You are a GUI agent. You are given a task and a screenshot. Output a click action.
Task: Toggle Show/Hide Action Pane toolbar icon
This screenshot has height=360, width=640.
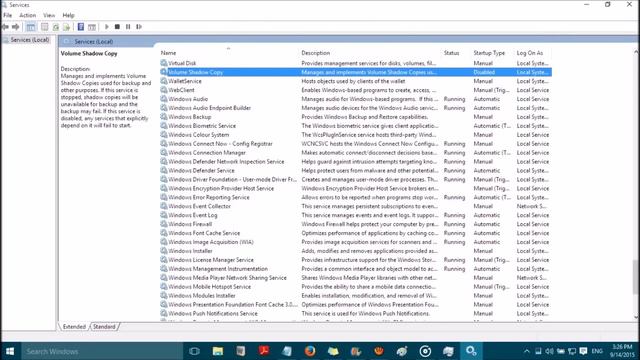pyautogui.click(x=92, y=27)
